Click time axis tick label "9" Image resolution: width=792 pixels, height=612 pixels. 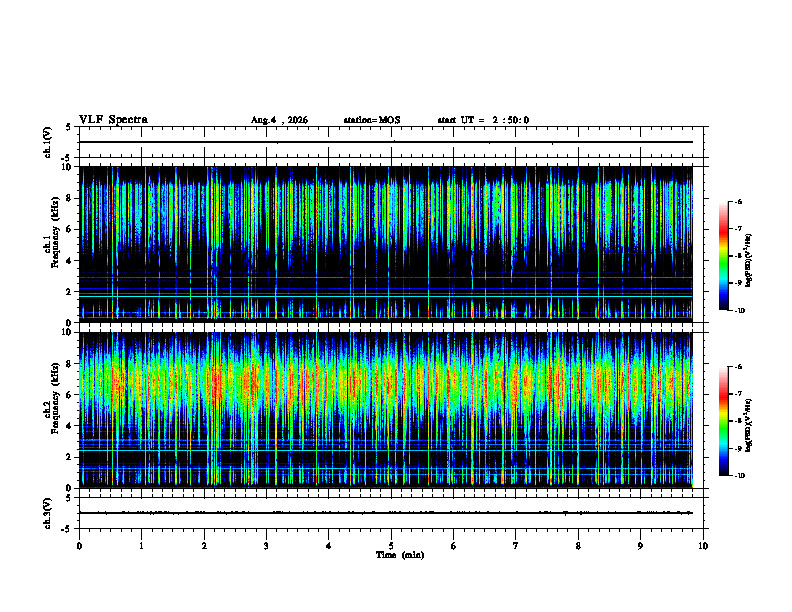coord(640,546)
